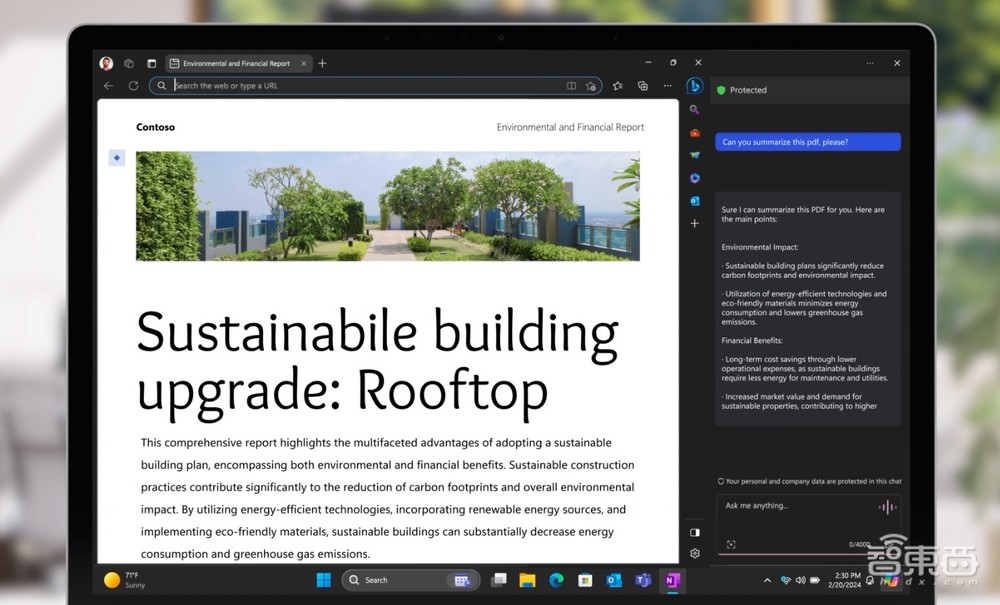
Task: Toggle vertical tabs button
Action: pyautogui.click(x=151, y=63)
